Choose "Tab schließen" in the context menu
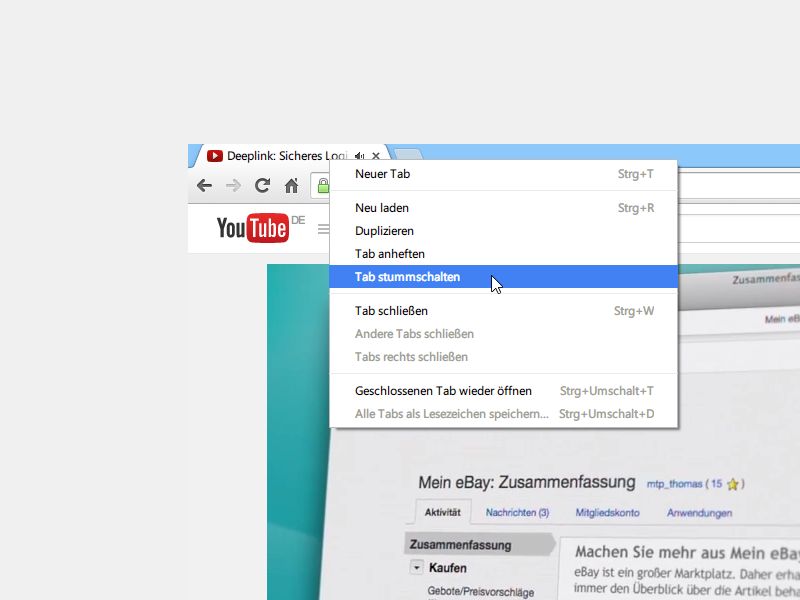 pyautogui.click(x=504, y=311)
